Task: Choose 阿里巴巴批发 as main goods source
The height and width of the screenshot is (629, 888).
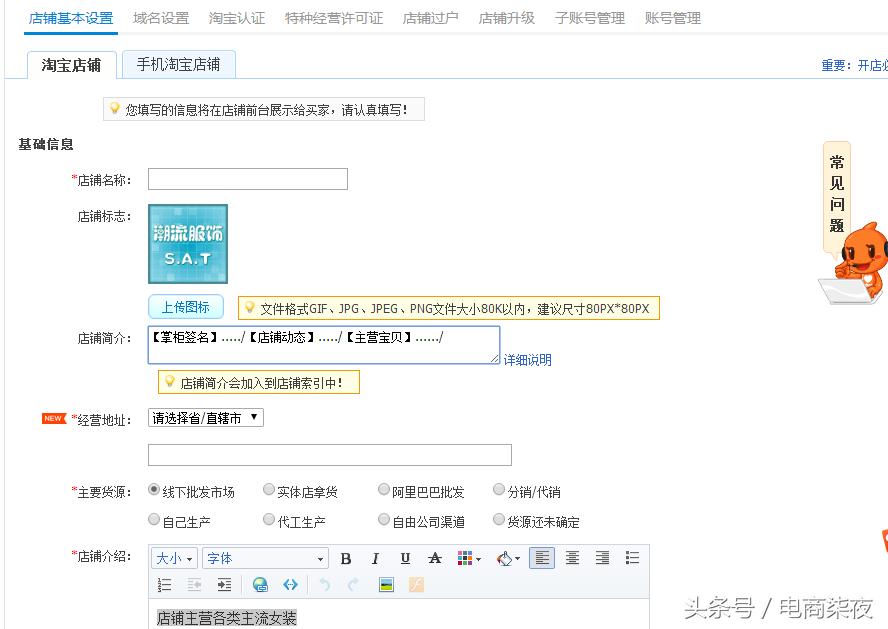Action: [384, 490]
